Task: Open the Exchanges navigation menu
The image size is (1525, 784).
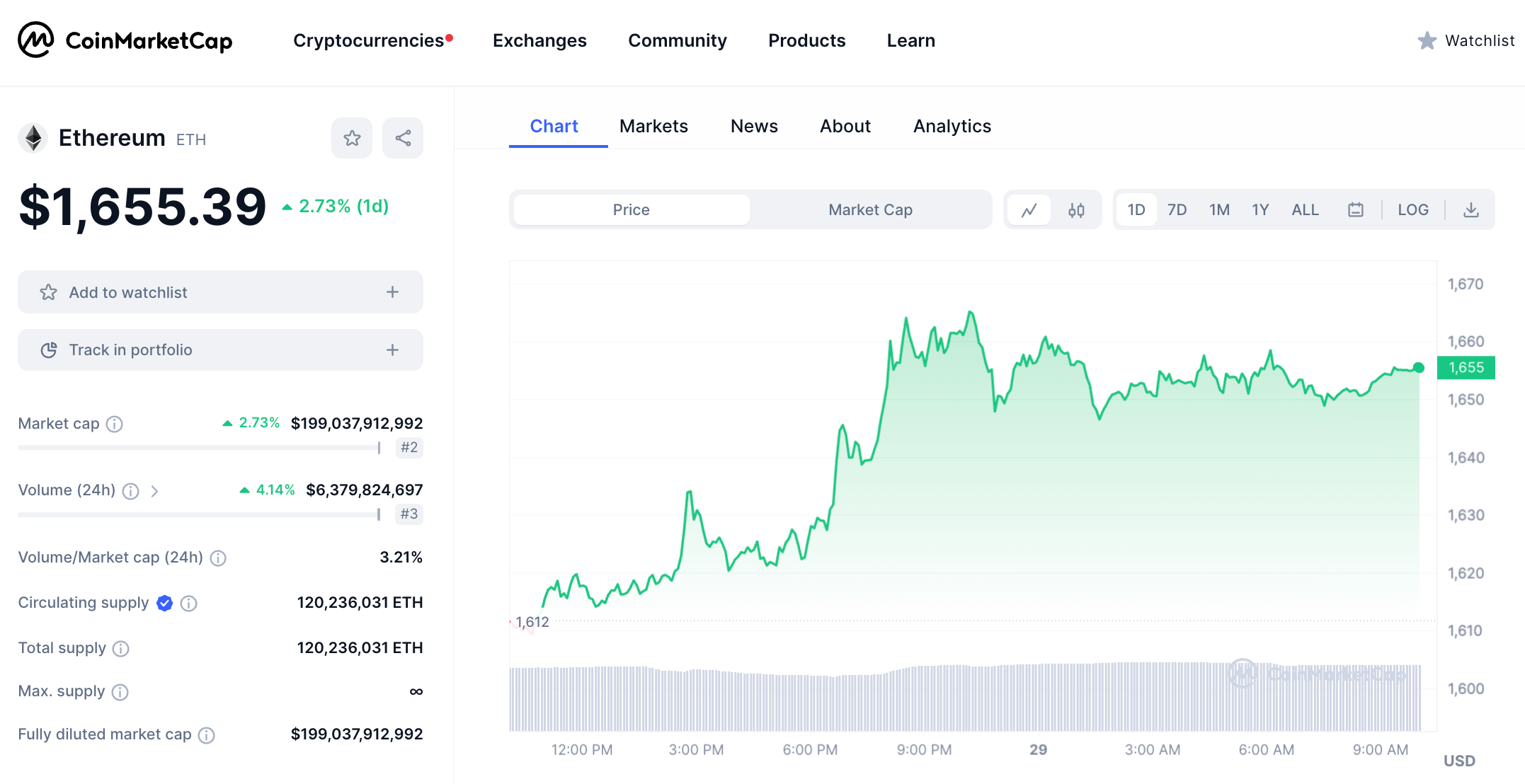Action: point(539,41)
